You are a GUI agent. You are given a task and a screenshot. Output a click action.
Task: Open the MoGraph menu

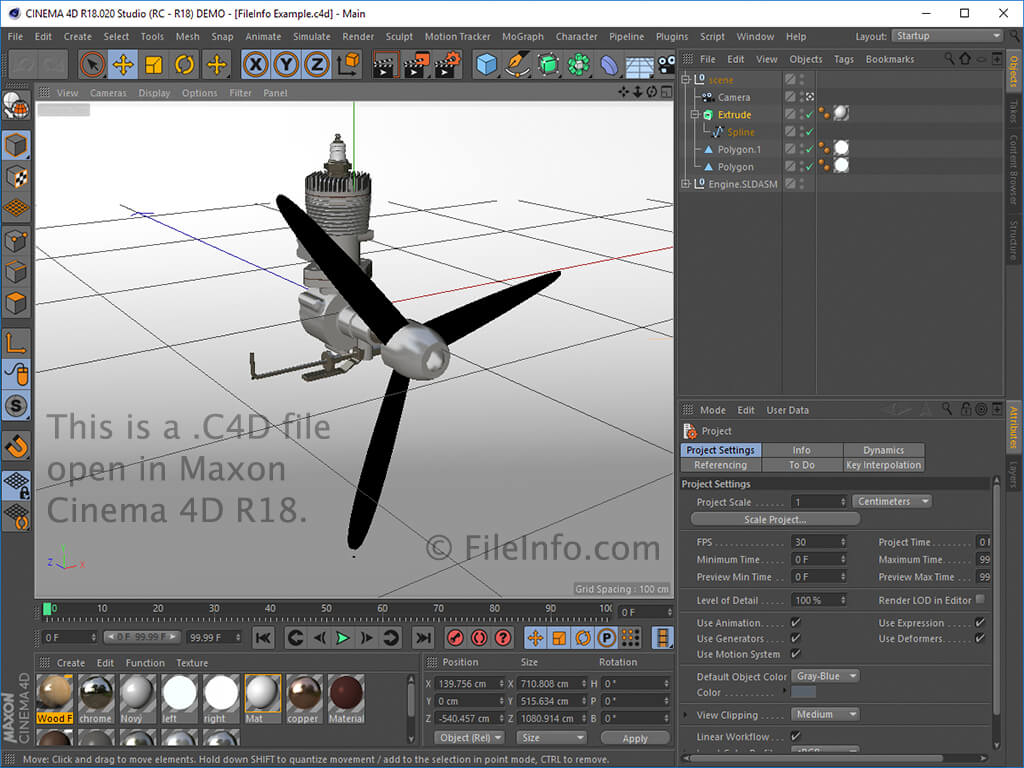point(522,37)
